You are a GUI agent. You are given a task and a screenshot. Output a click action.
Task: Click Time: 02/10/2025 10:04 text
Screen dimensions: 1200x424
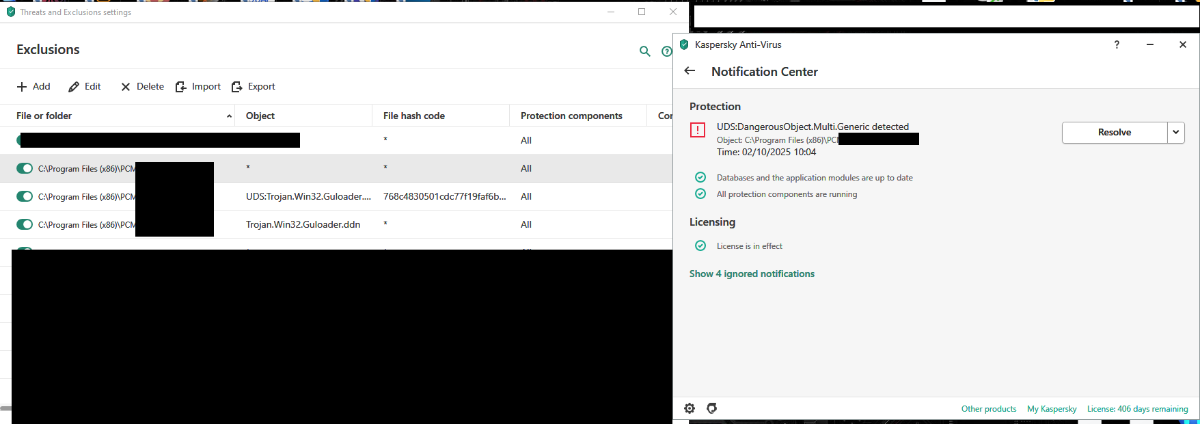[766, 152]
